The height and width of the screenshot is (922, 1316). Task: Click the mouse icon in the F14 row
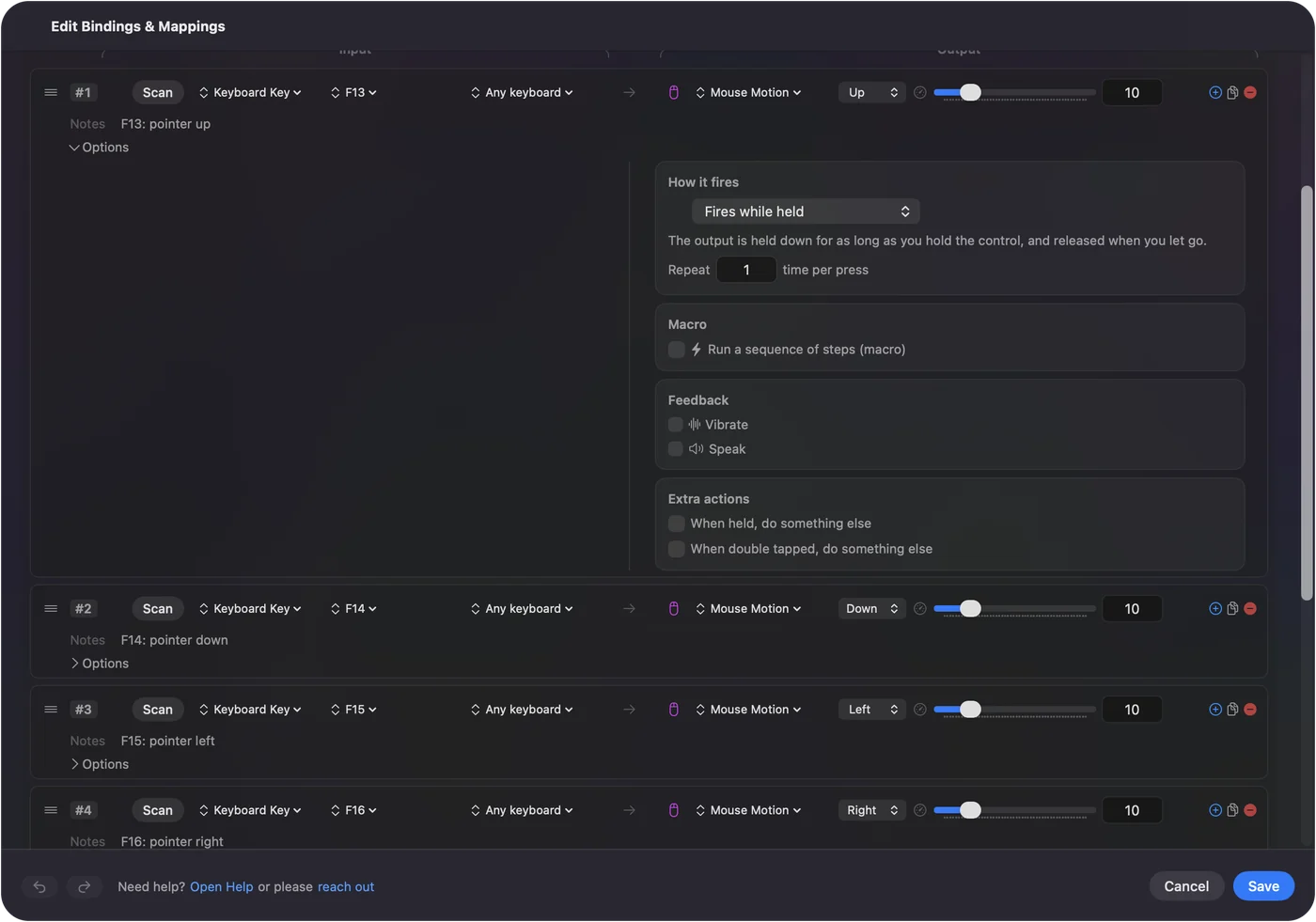click(x=673, y=608)
